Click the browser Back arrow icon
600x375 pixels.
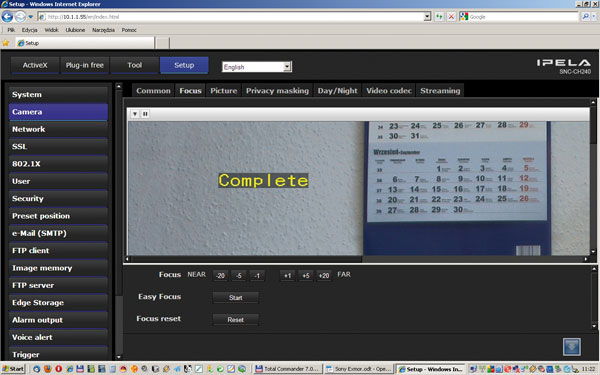click(7, 16)
